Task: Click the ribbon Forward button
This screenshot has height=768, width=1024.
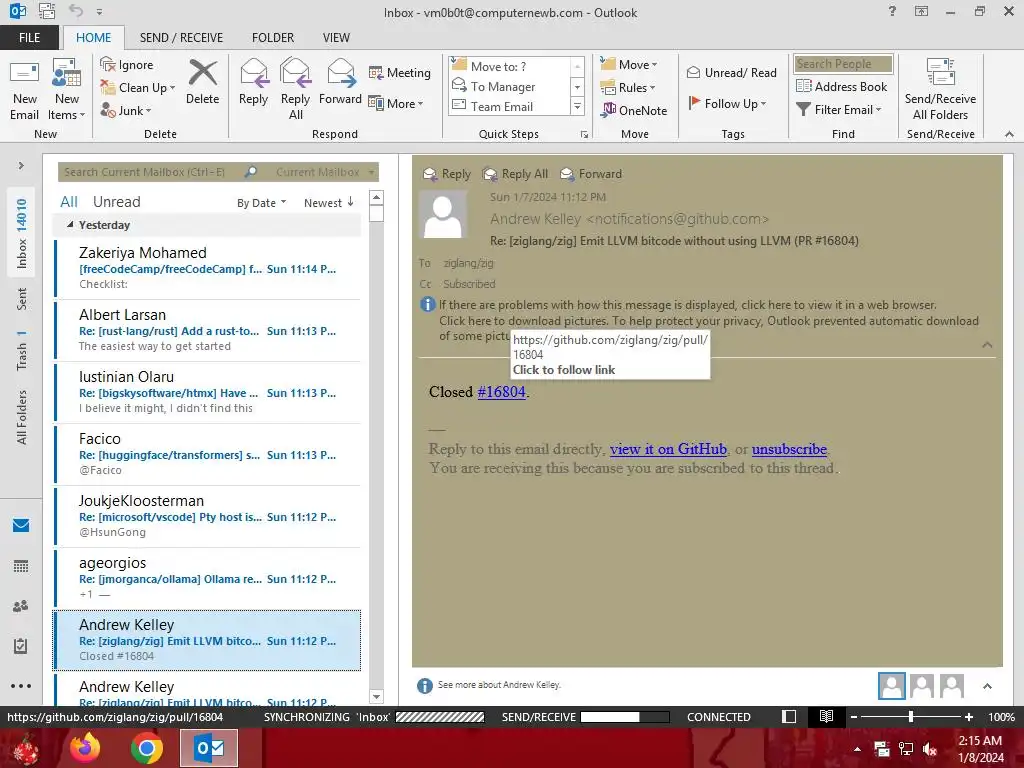Action: click(340, 82)
